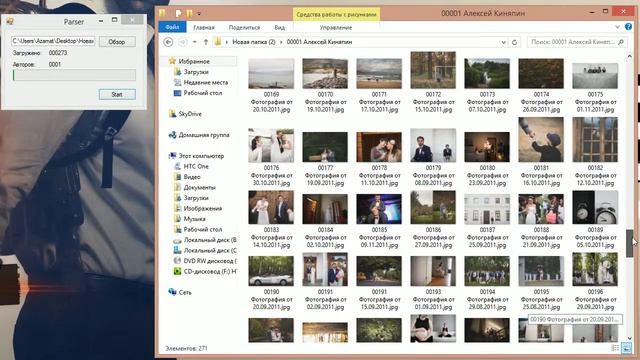Open Домашняя группа in sidebar
640x360 pixels.
pos(204,135)
